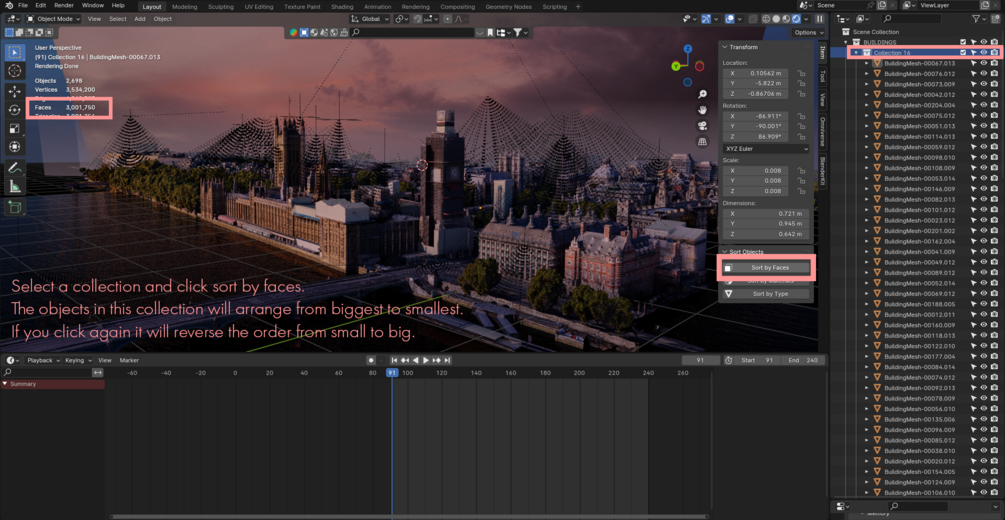Click the End frame field showing 240
This screenshot has height=520, width=1005.
803,360
